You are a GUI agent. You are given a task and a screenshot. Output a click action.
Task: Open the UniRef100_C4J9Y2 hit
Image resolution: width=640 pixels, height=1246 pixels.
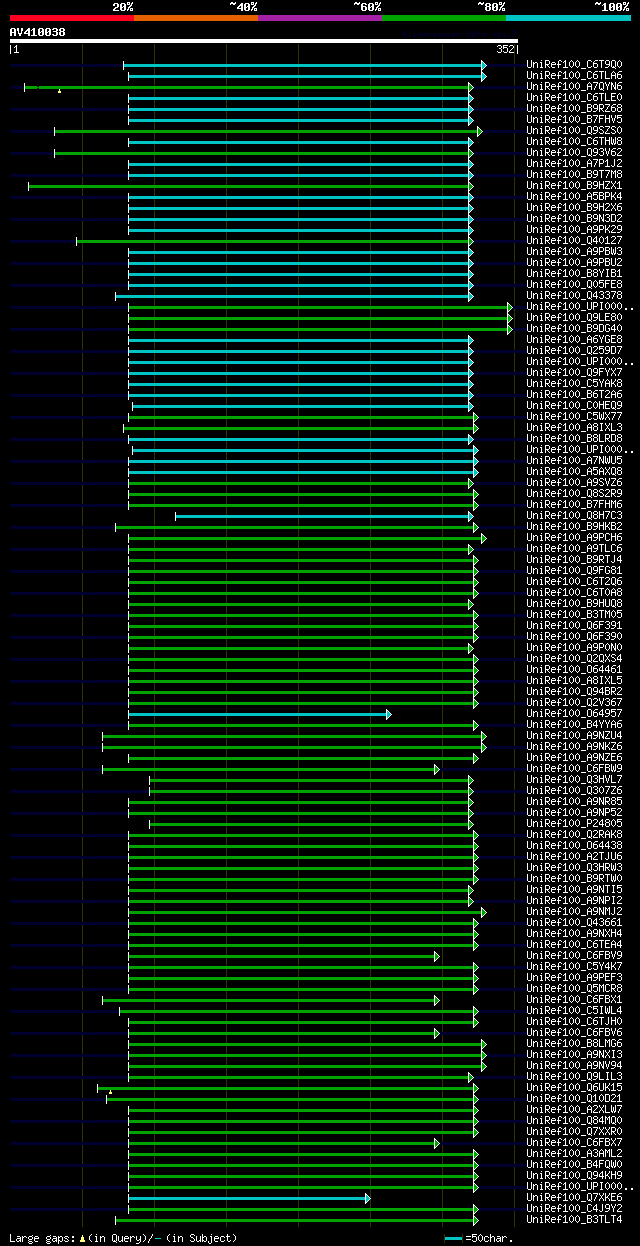[574, 1209]
